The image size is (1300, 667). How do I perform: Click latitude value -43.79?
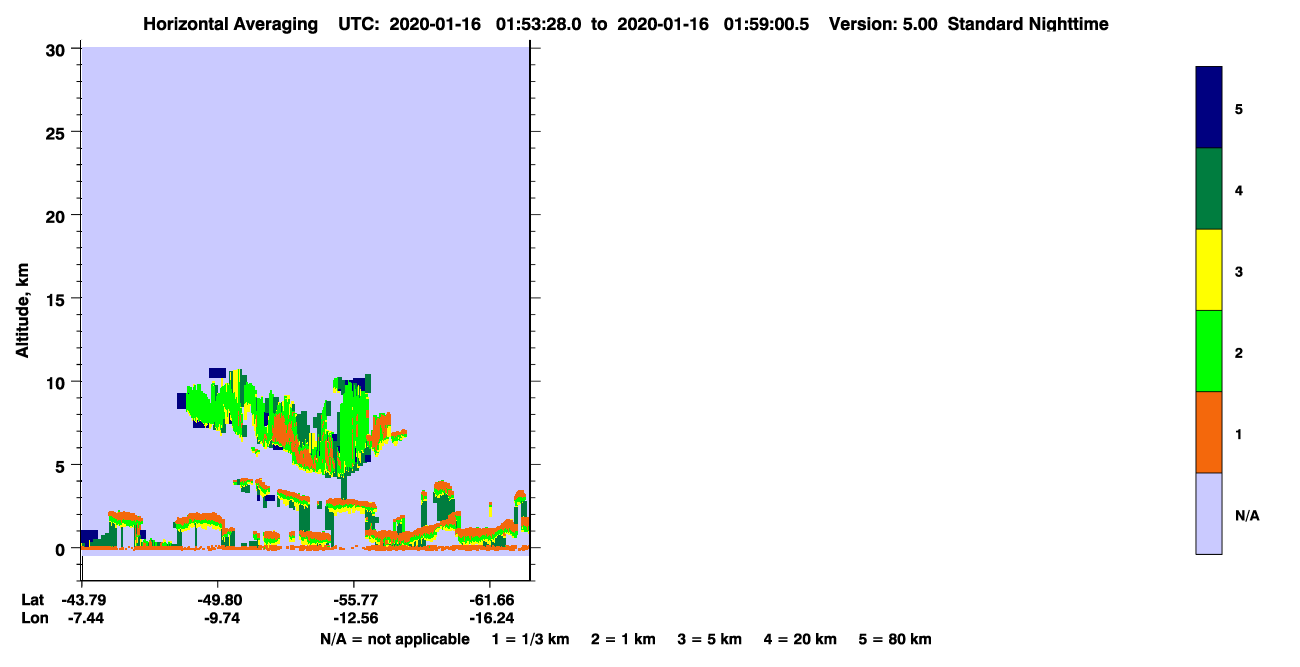point(82,600)
